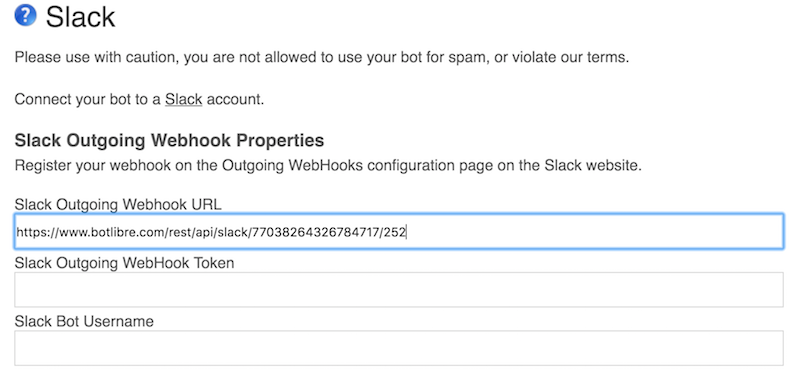Click into the Slack Bot Username field
800x385 pixels.
(x=399, y=348)
